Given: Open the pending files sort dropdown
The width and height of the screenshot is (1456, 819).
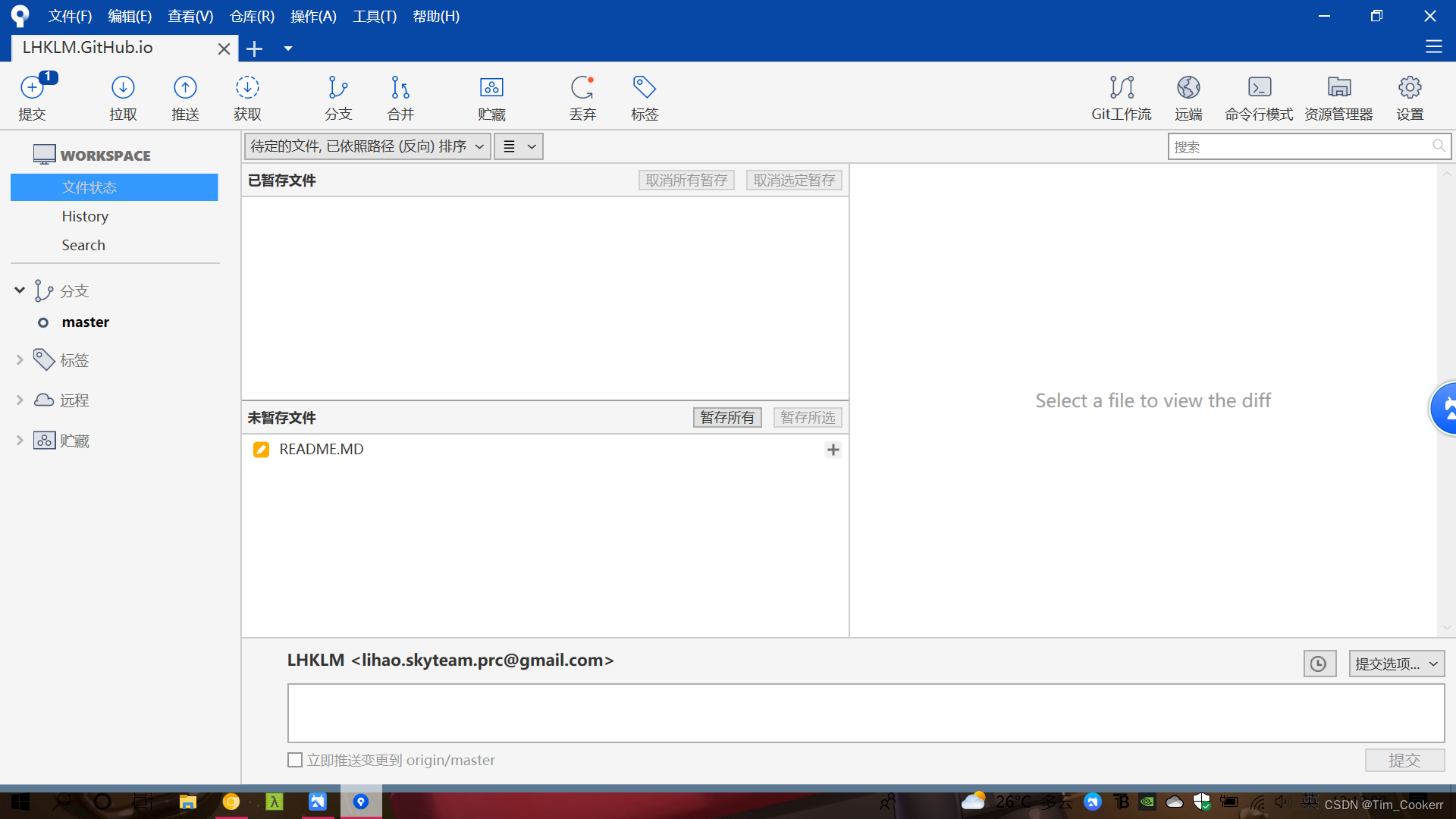Looking at the screenshot, I should [368, 146].
